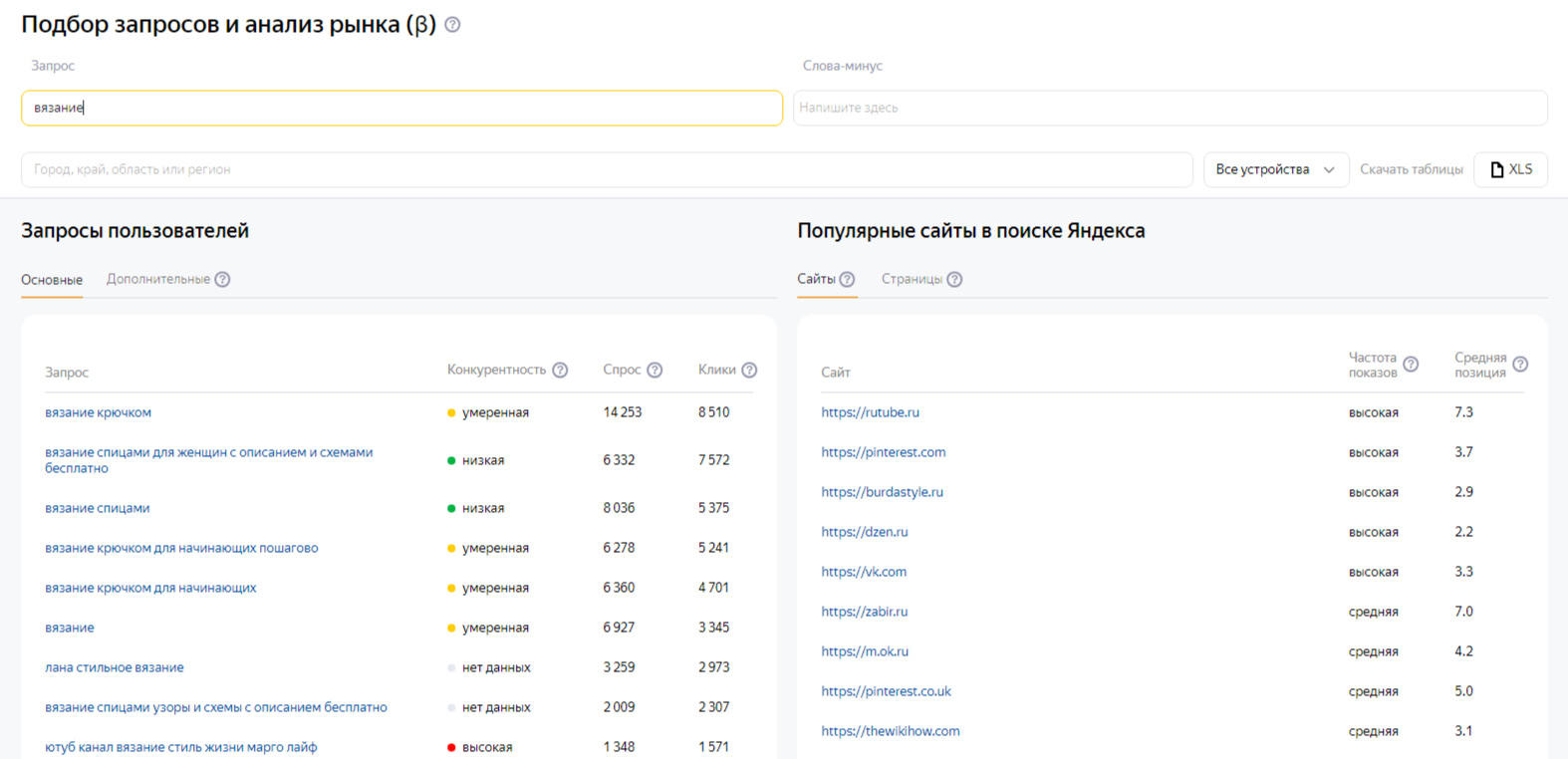
Task: Click the Запрос column header
Action: pyautogui.click(x=67, y=373)
